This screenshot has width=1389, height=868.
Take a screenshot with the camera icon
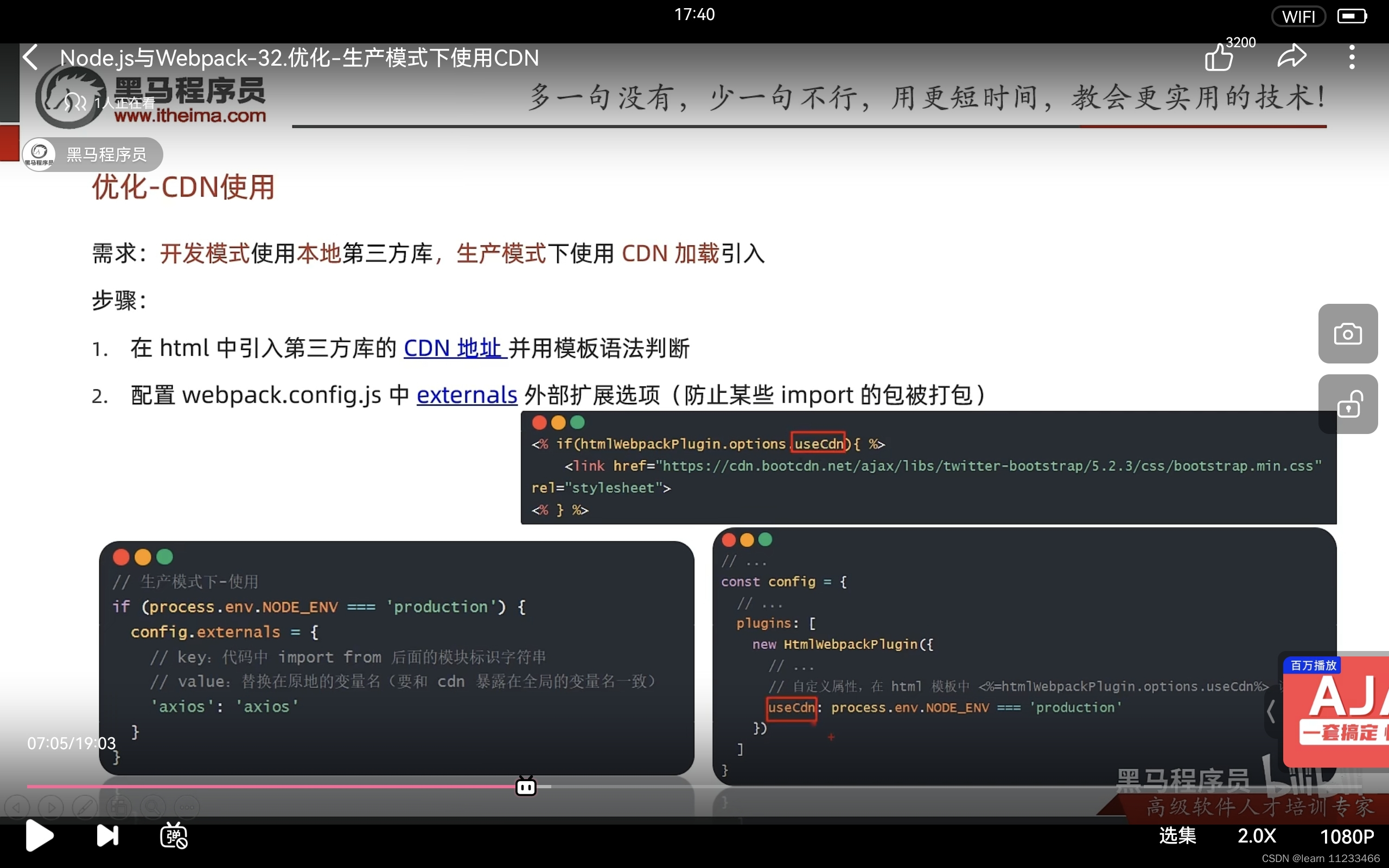coord(1348,334)
